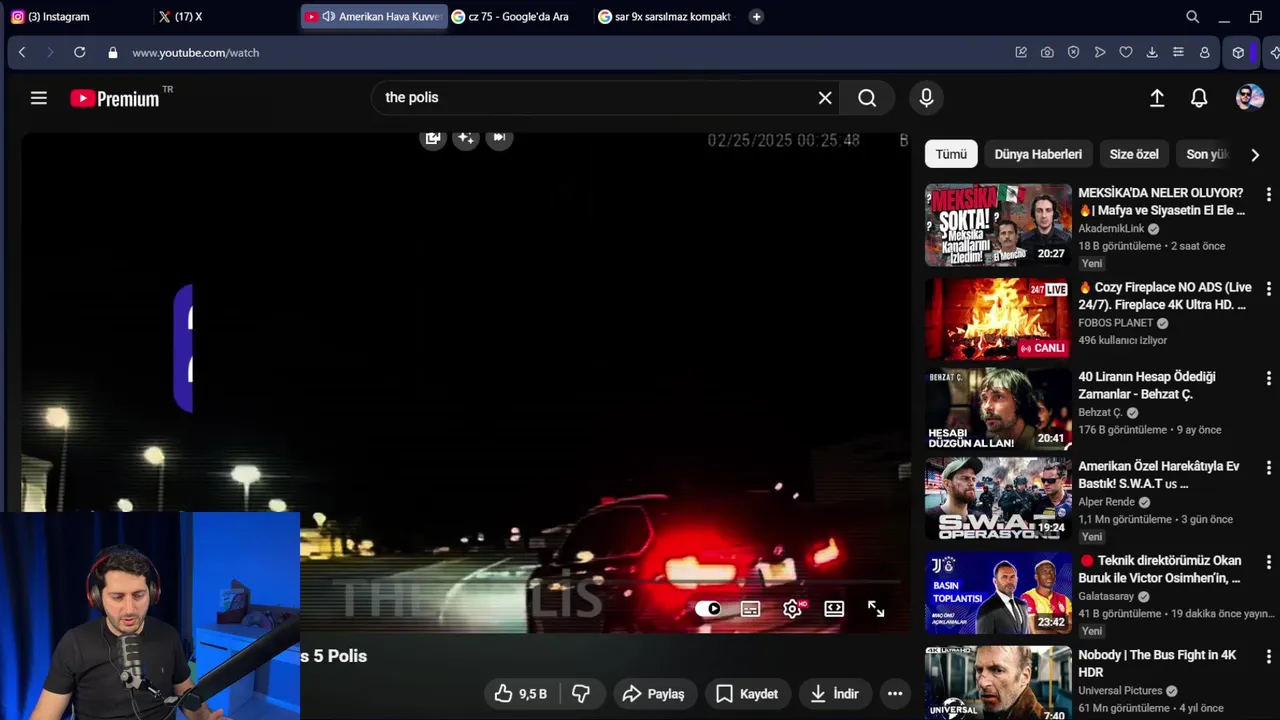Start voice search with microphone
This screenshot has height=720, width=1280.
pos(926,98)
